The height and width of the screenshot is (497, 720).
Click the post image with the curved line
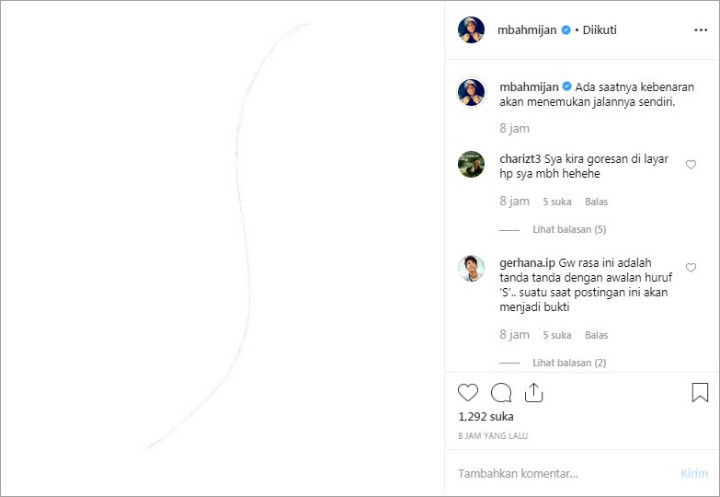pyautogui.click(x=222, y=248)
